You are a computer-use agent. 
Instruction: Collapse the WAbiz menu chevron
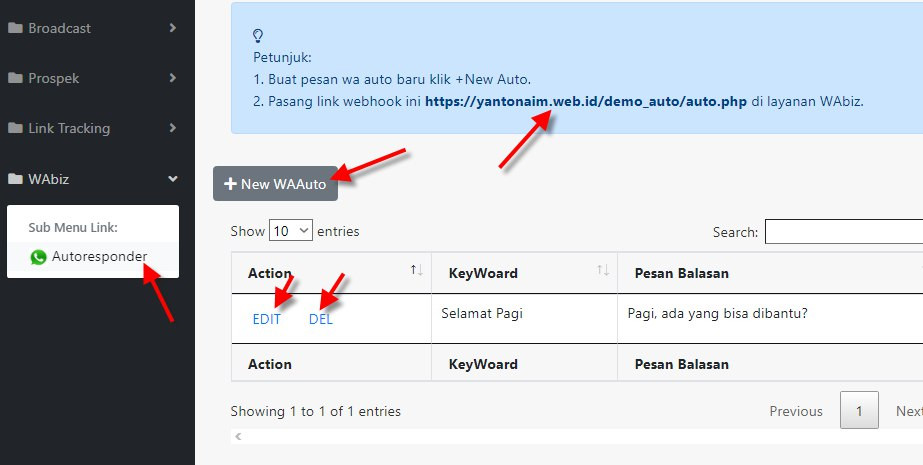[x=172, y=178]
